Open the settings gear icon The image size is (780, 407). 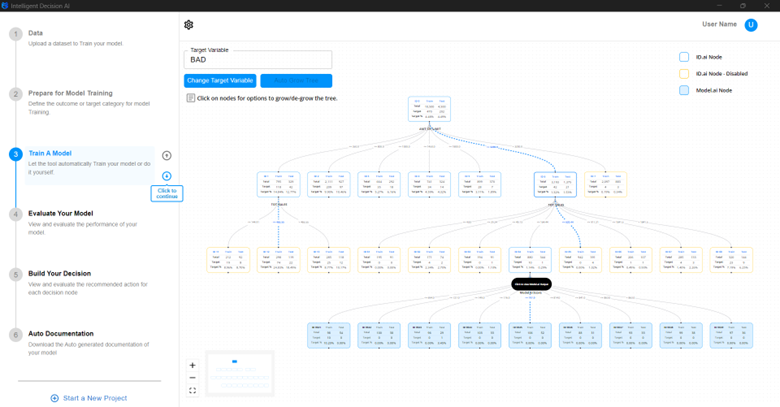tap(189, 25)
